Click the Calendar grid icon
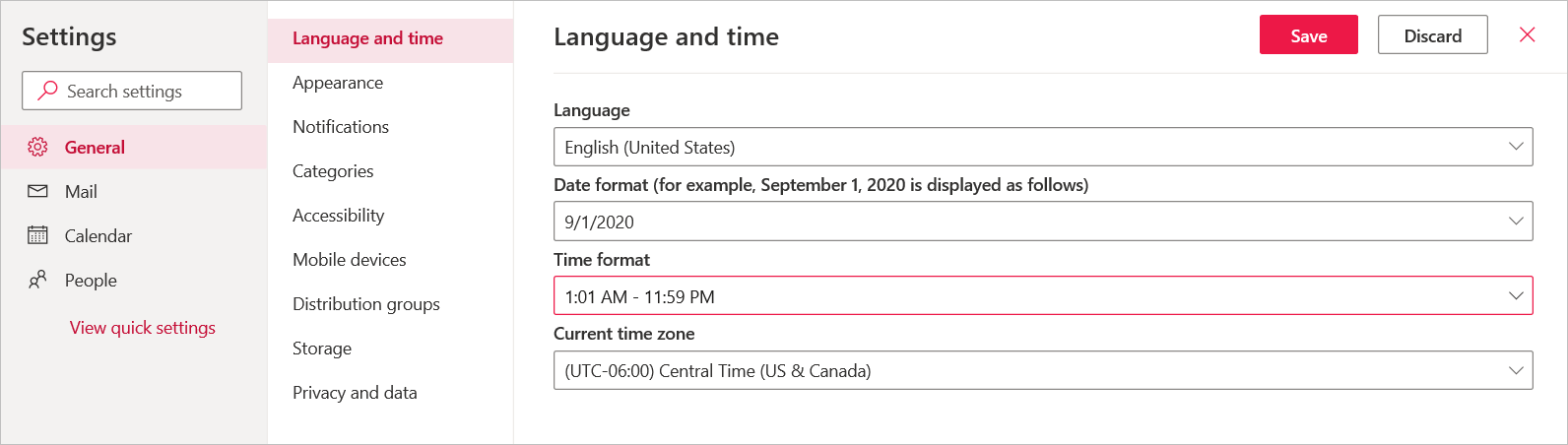The height and width of the screenshot is (445, 1568). [37, 235]
